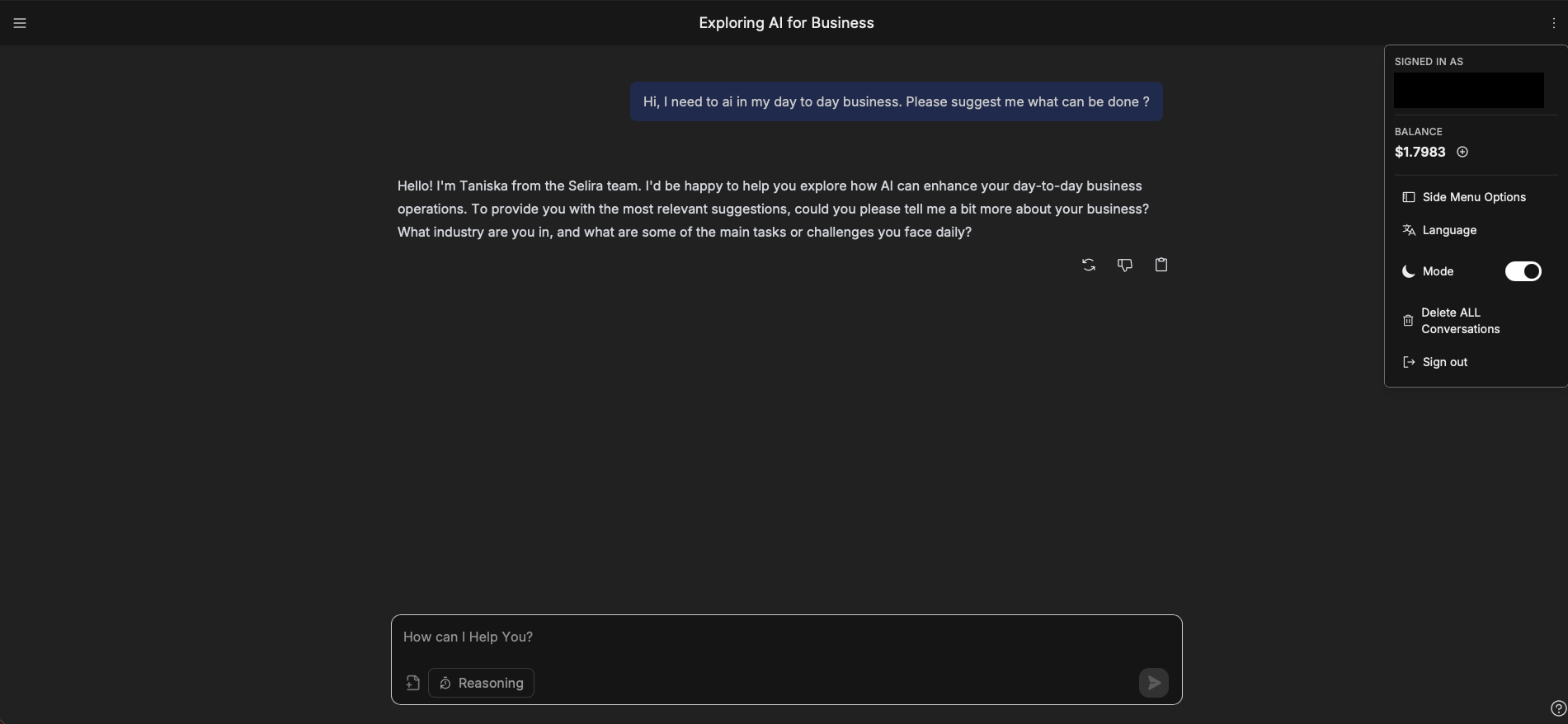Click the $1.7983 balance amount
Image resolution: width=1568 pixels, height=724 pixels.
1420,152
